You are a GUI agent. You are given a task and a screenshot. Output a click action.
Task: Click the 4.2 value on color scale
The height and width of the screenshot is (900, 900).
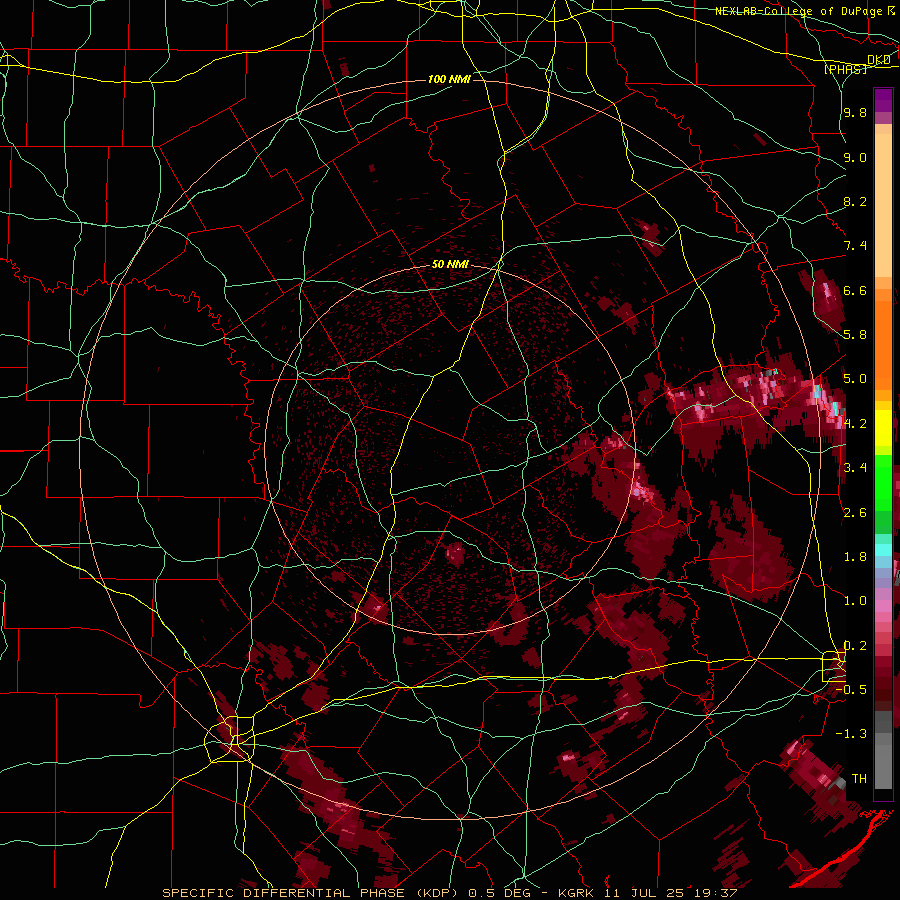click(855, 424)
